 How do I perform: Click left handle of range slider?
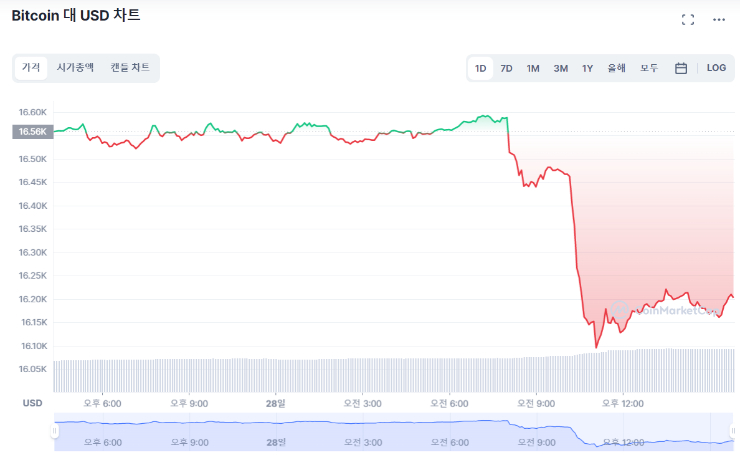55,430
